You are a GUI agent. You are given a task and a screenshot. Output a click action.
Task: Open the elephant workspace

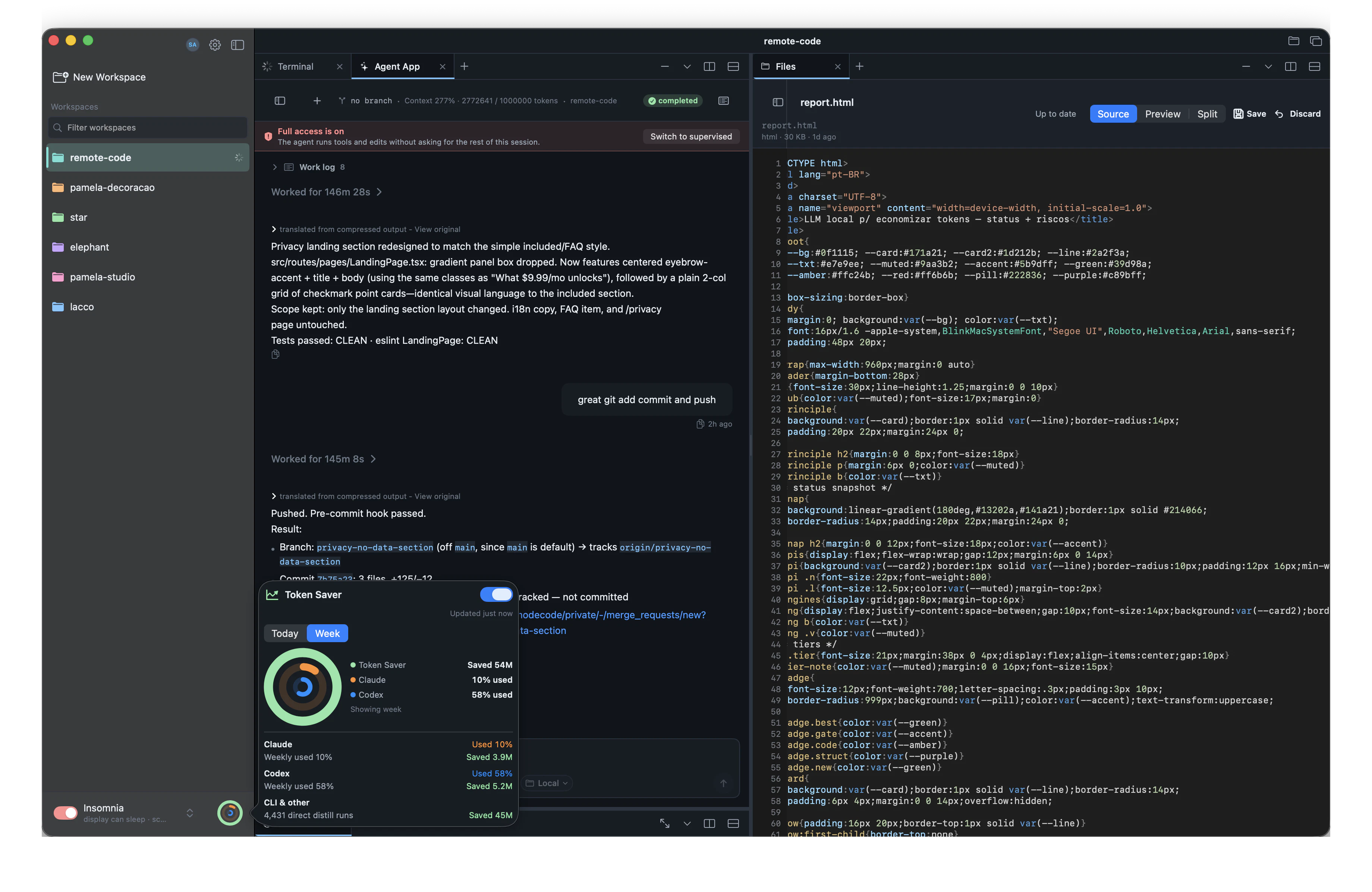coord(148,247)
